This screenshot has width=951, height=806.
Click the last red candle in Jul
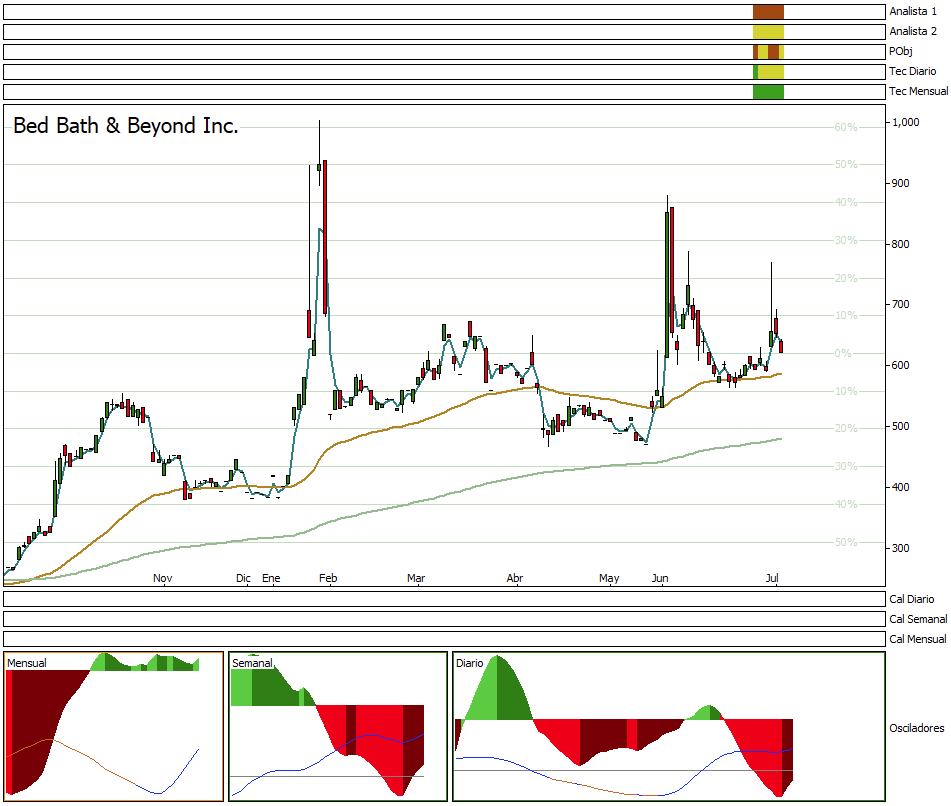click(781, 346)
